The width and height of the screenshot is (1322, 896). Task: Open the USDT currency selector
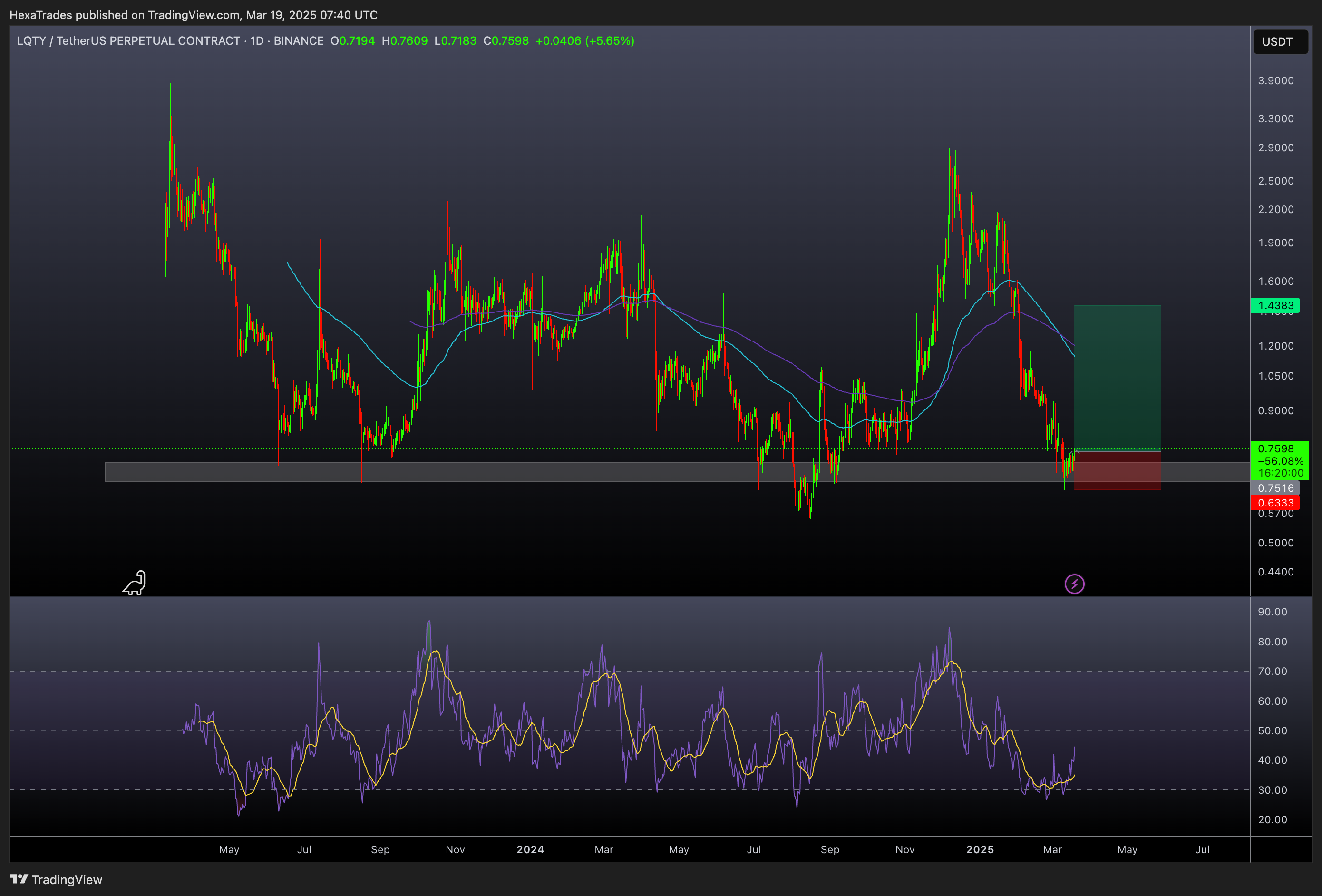pyautogui.click(x=1281, y=41)
